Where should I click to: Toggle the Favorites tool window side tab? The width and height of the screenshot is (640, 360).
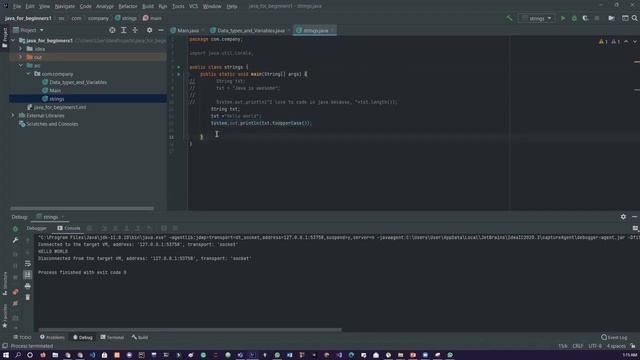click(4, 315)
